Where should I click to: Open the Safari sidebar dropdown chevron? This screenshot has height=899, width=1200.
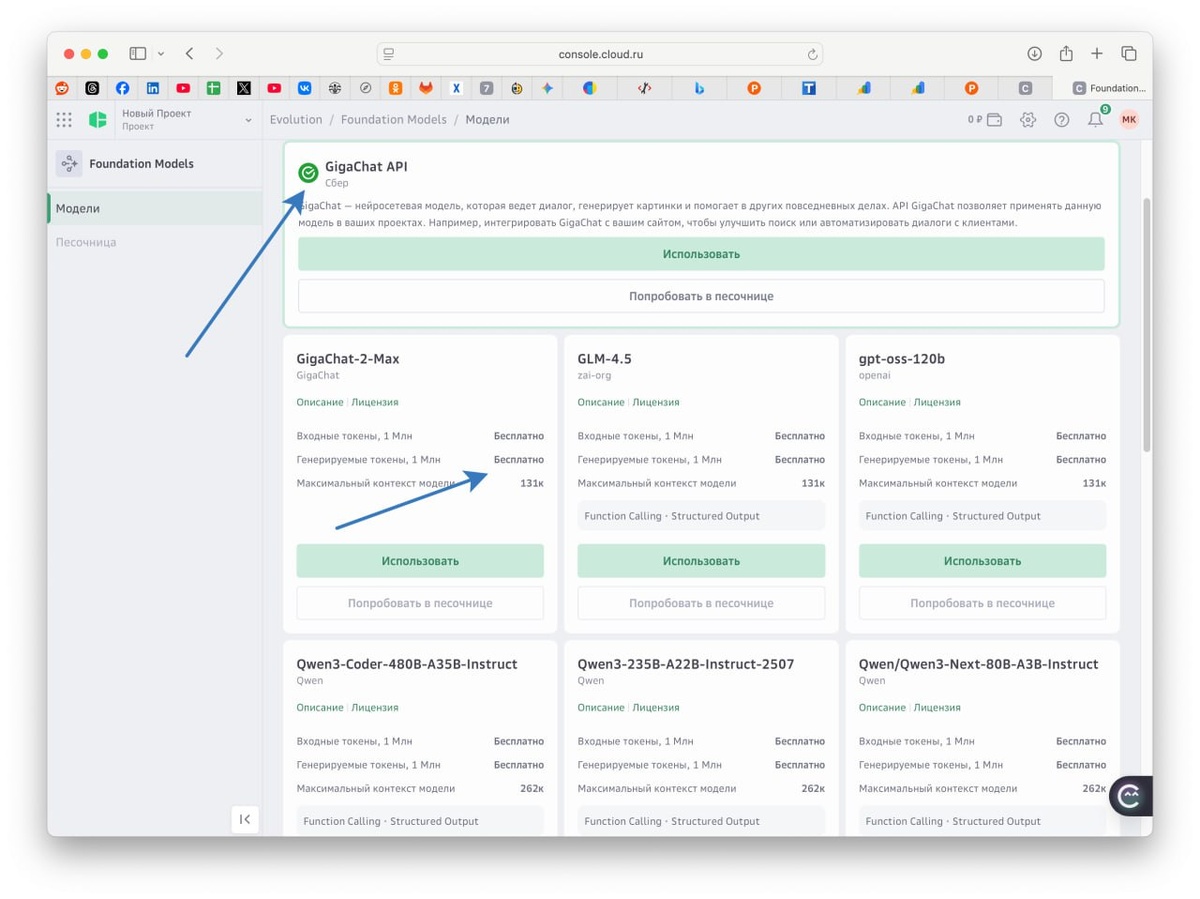161,54
